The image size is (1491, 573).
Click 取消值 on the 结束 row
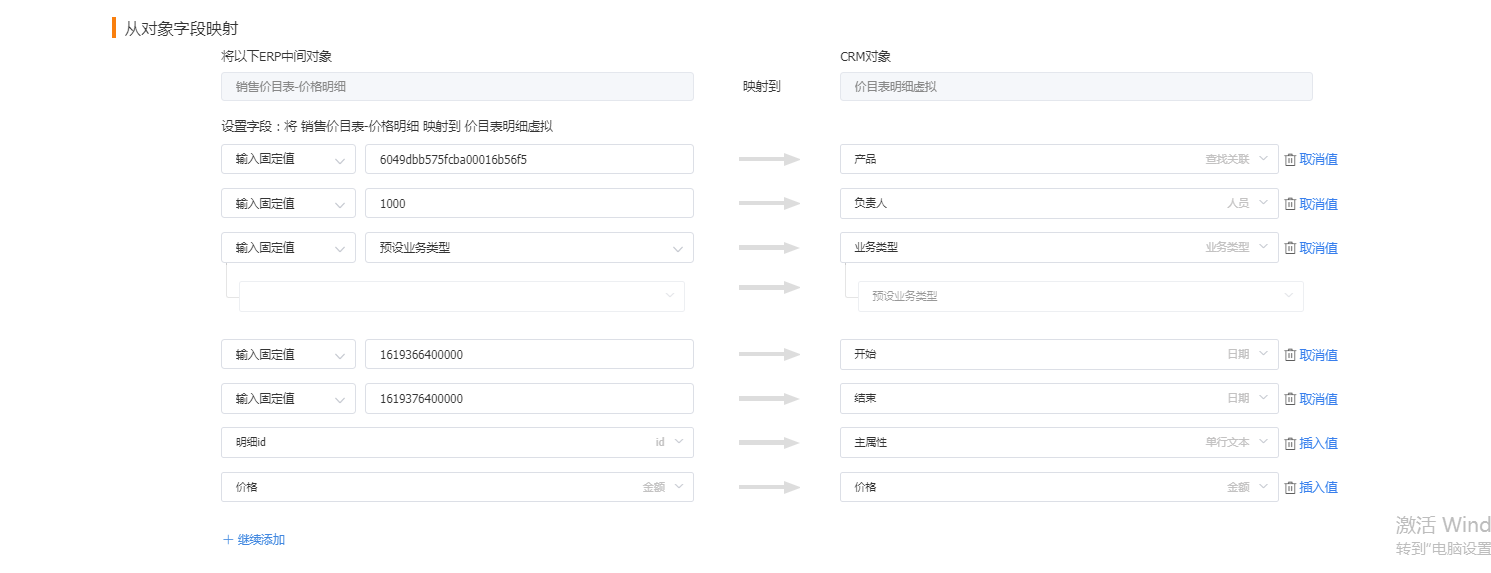[1318, 398]
